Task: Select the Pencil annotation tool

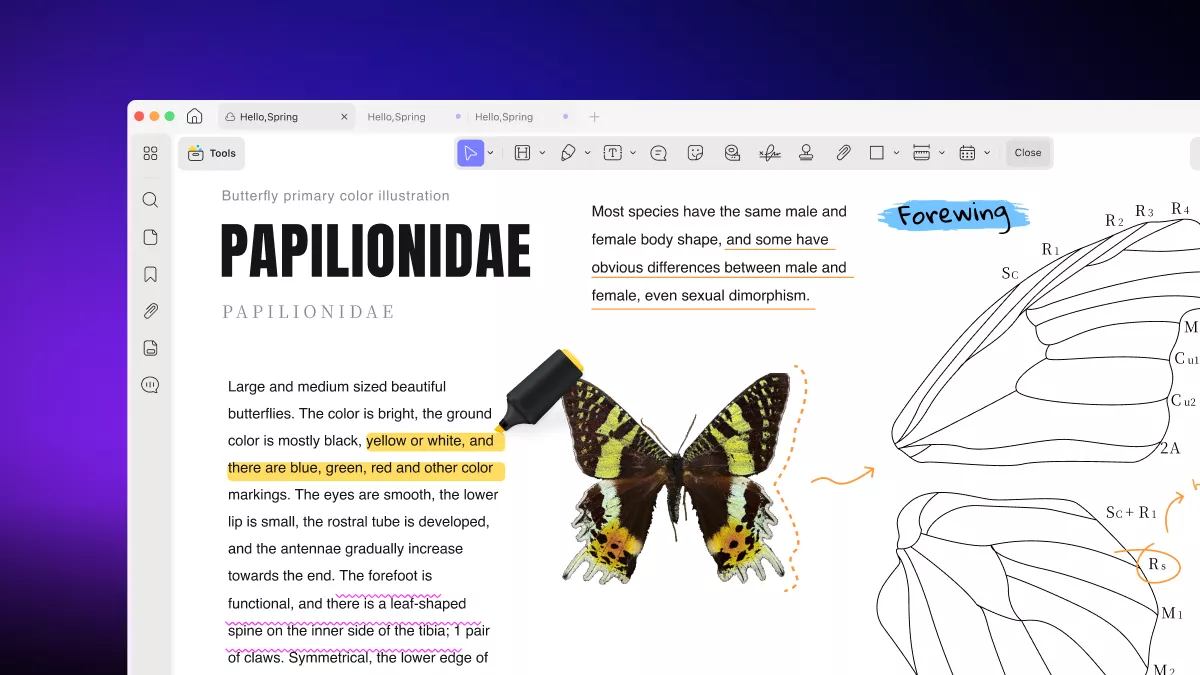Action: click(x=567, y=152)
